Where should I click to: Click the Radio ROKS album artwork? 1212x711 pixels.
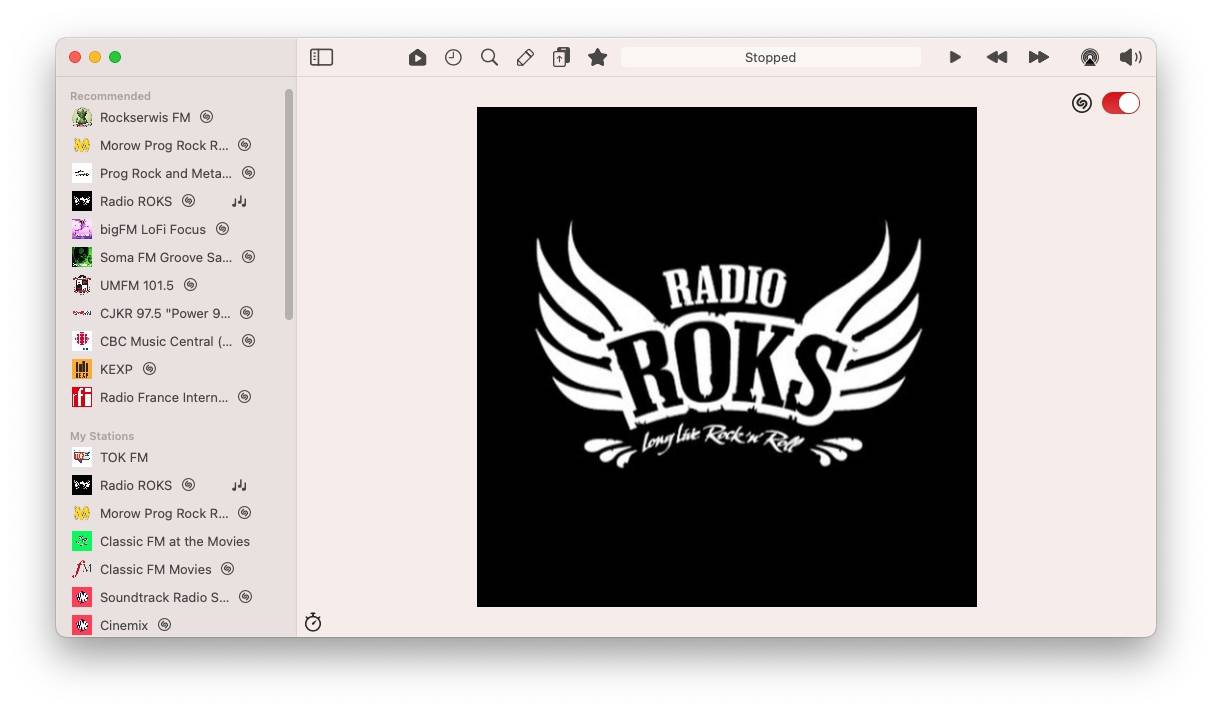click(x=727, y=357)
